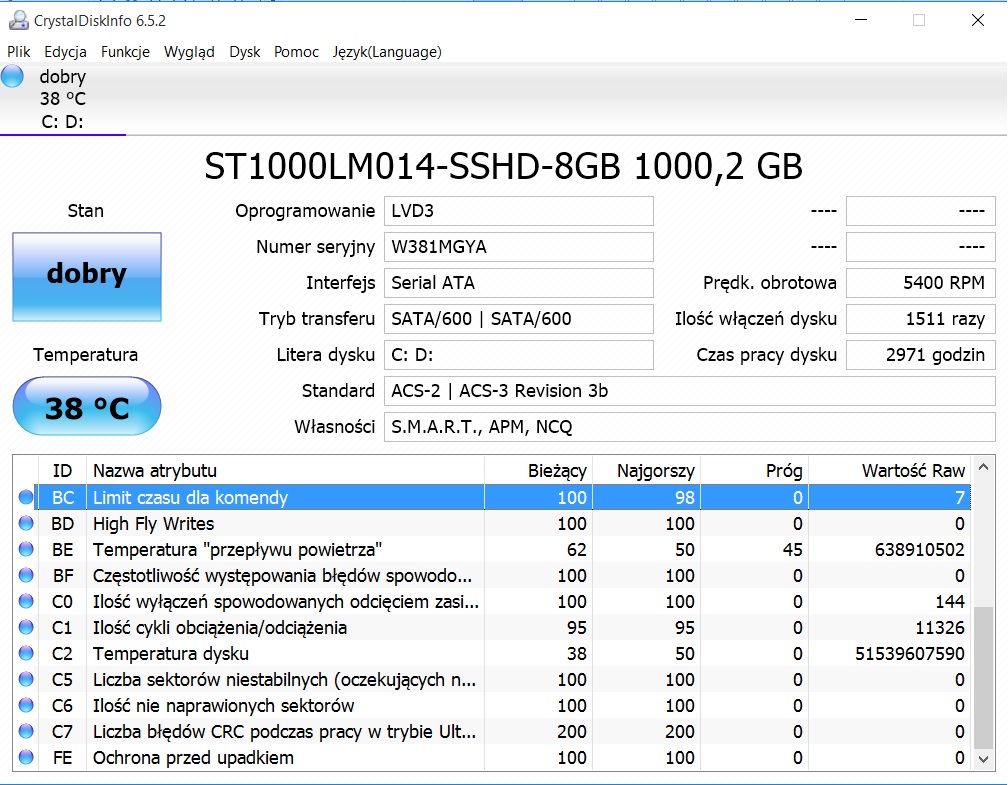Click the large 'dobry' health status button
Screen dimensions: 1008x785
coord(87,276)
